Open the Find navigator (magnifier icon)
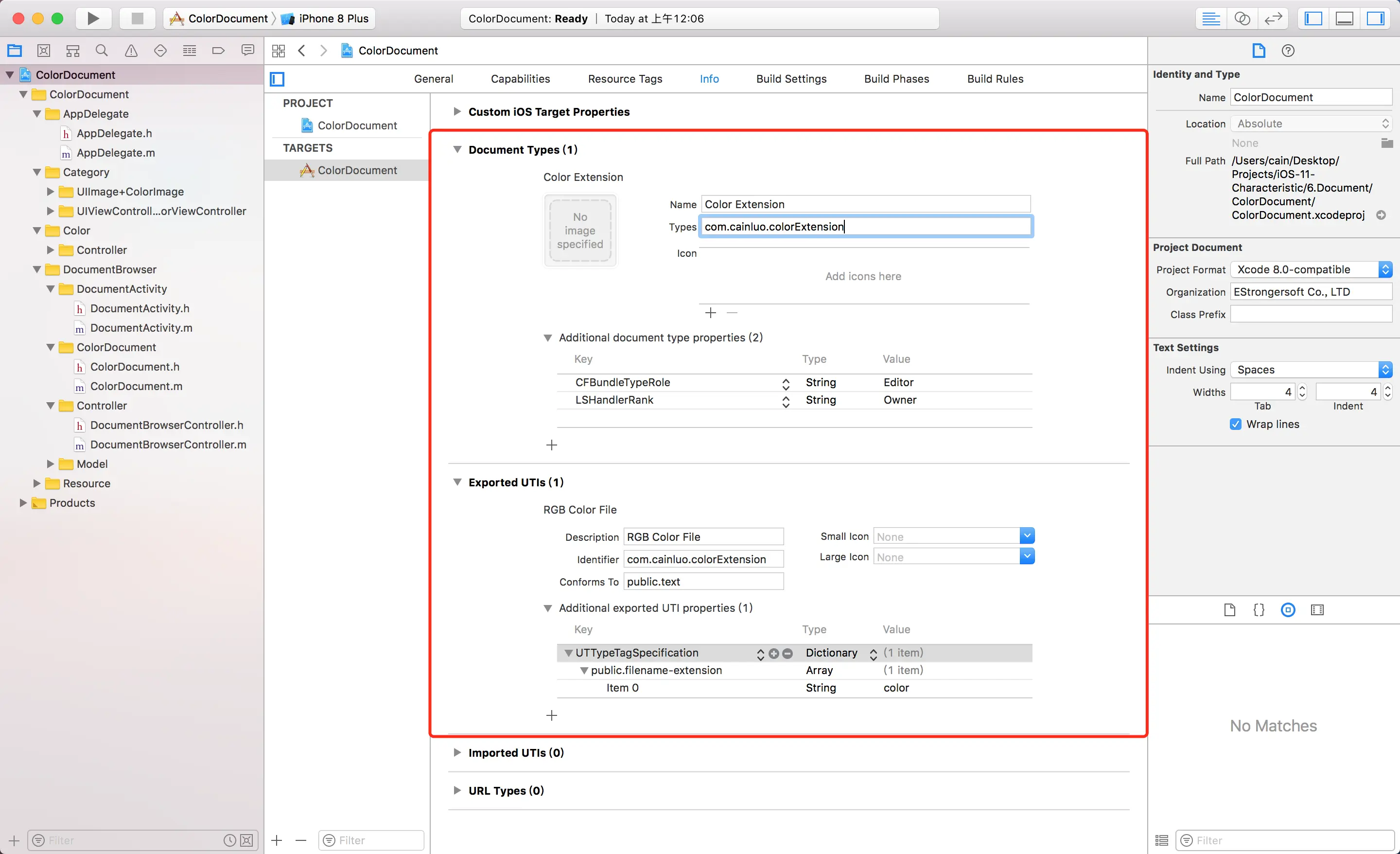Image resolution: width=1400 pixels, height=854 pixels. (102, 51)
